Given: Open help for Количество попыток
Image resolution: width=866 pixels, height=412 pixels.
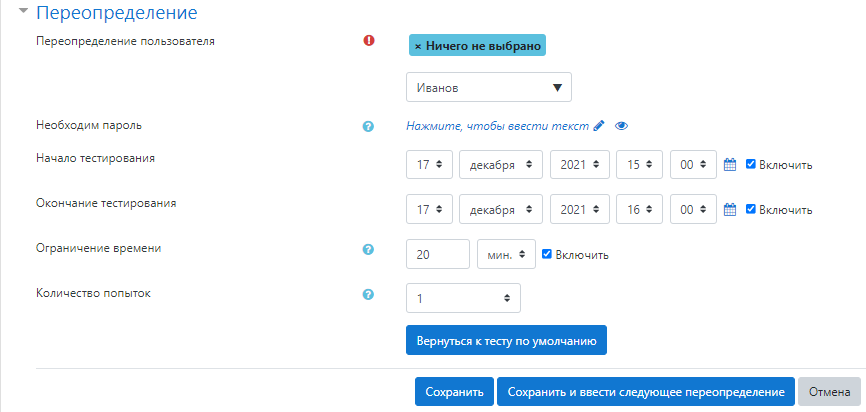Looking at the screenshot, I should (368, 295).
